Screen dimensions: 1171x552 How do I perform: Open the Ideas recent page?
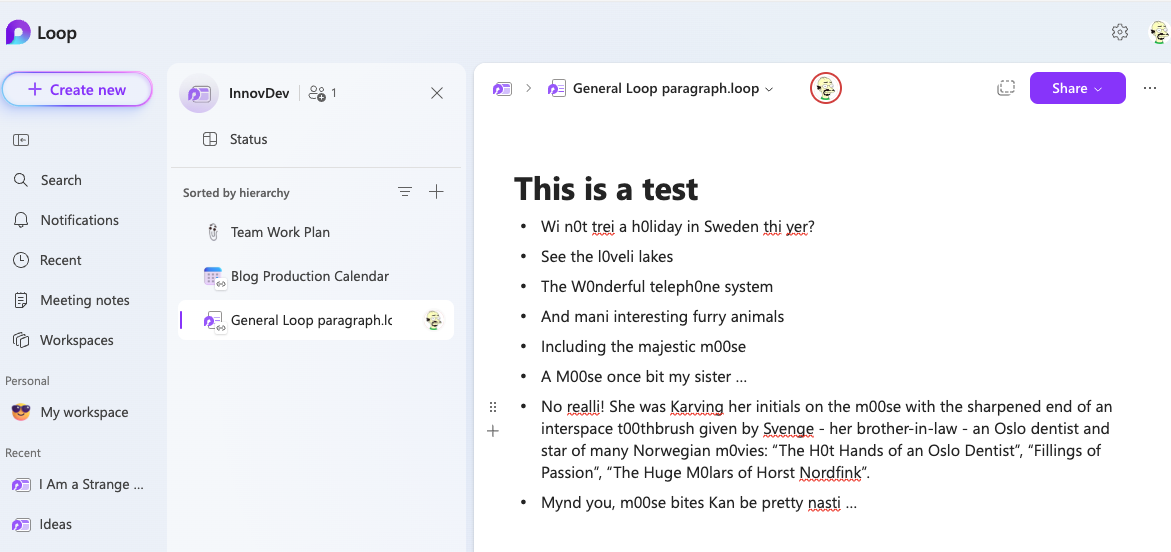pos(56,524)
